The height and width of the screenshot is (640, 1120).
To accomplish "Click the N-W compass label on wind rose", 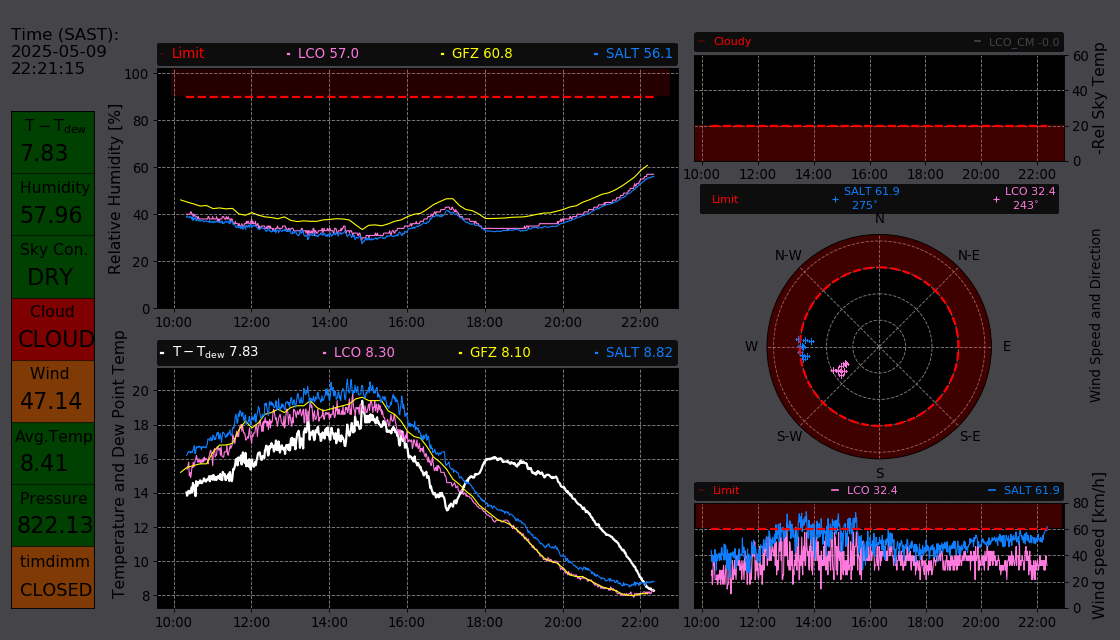I will pyautogui.click(x=789, y=256).
